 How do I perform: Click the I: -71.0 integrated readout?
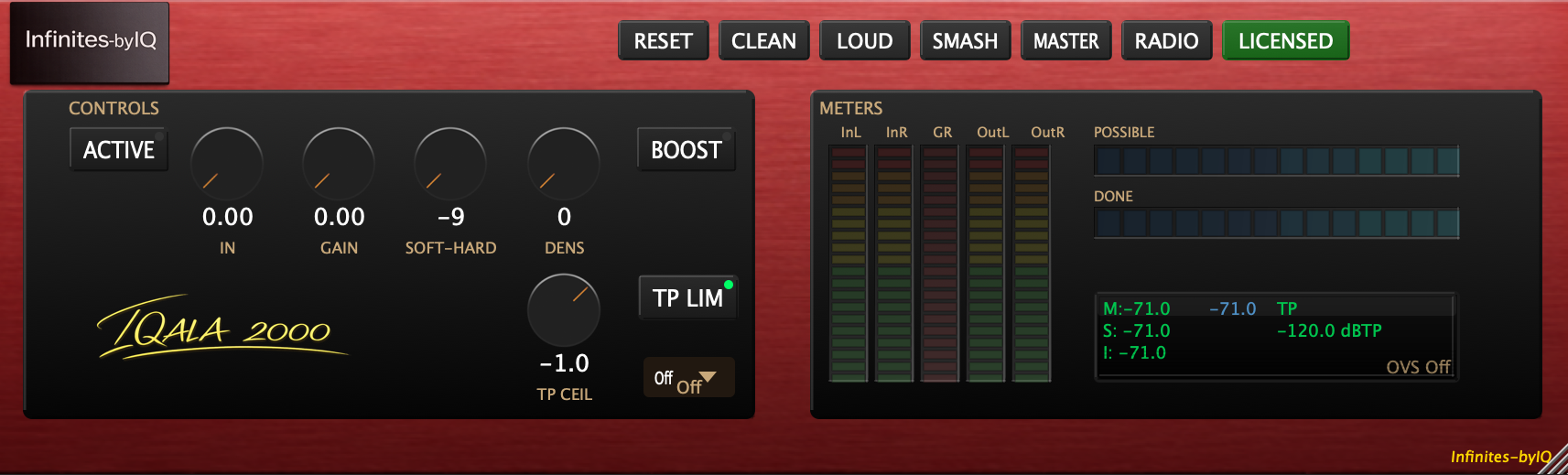1135,352
